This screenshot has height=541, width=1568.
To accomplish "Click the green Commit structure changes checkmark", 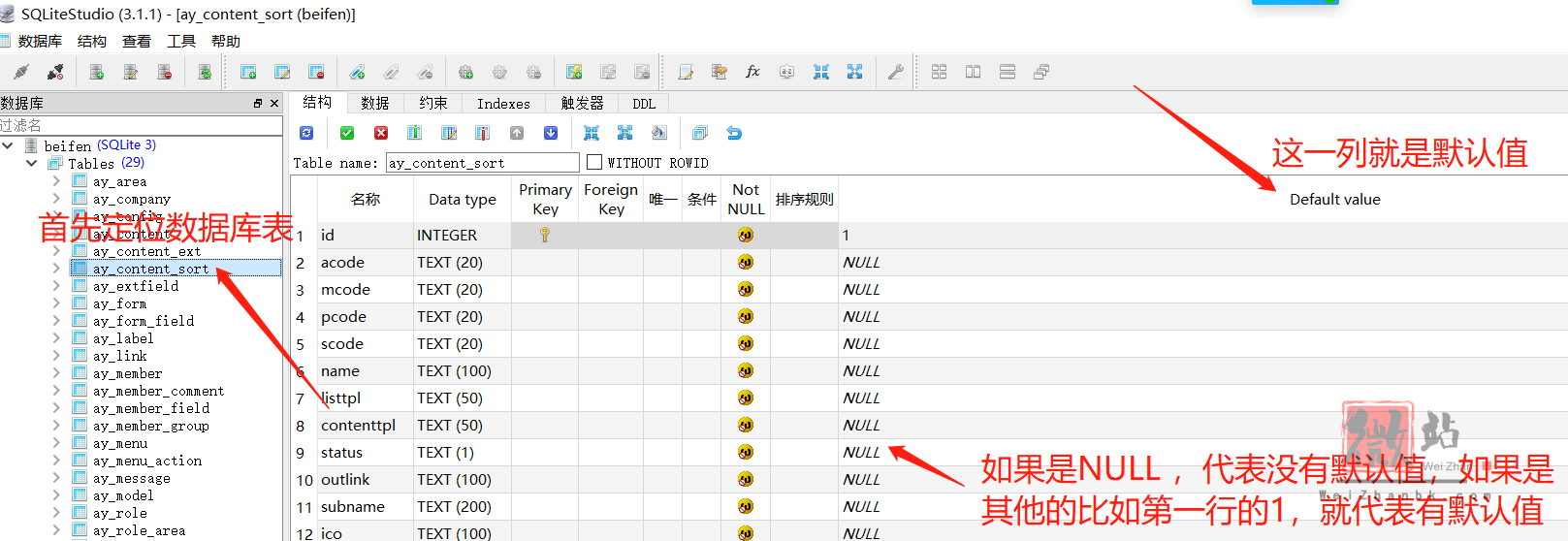I will (347, 133).
